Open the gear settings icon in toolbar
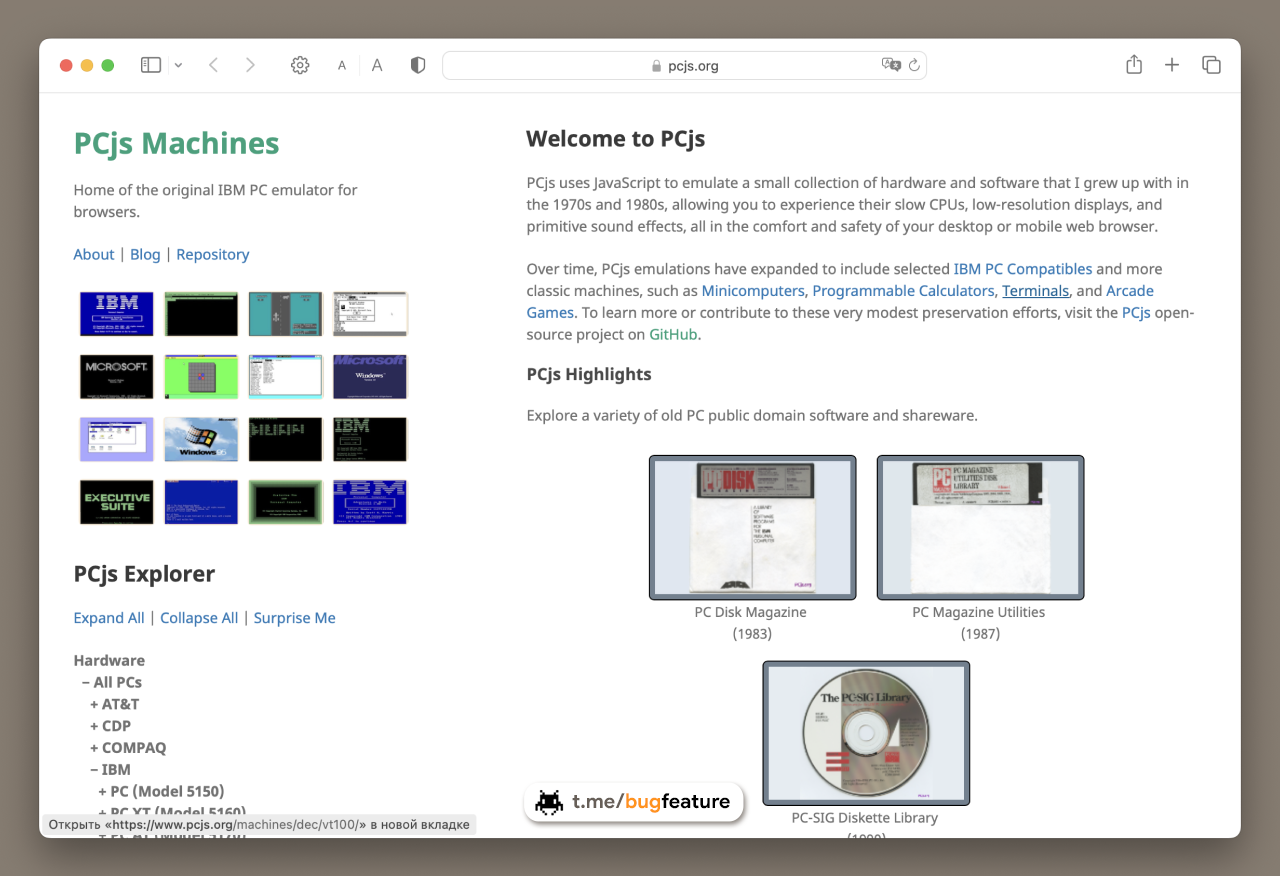 [x=300, y=65]
